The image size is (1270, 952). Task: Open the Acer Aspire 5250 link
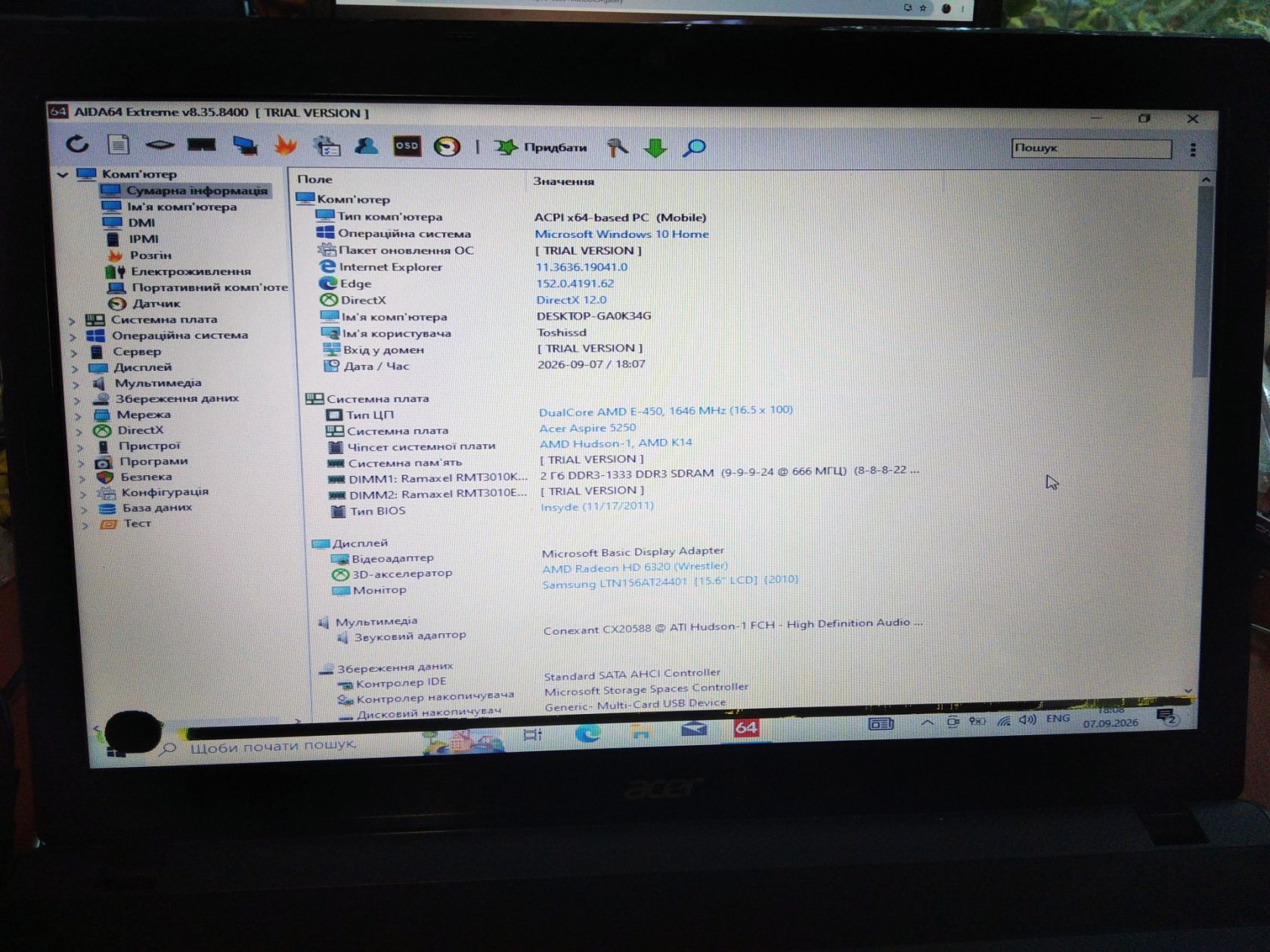point(587,428)
